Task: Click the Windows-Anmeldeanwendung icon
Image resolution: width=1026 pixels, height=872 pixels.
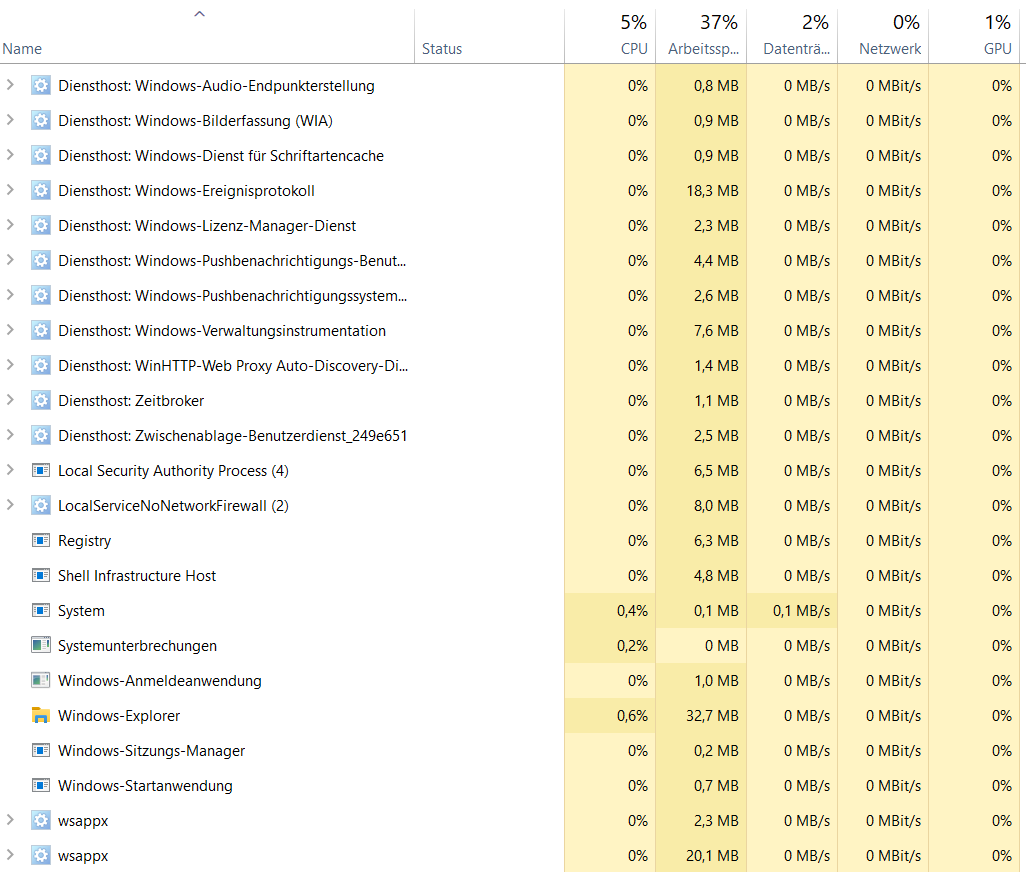Action: pos(41,680)
